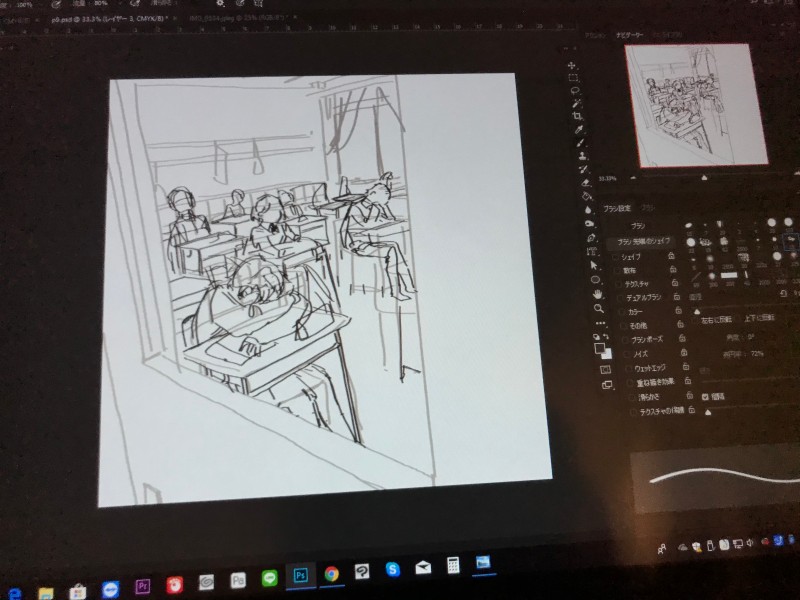Click the Navigator preview thumbnail
Image resolution: width=800 pixels, height=600 pixels.
tap(696, 106)
